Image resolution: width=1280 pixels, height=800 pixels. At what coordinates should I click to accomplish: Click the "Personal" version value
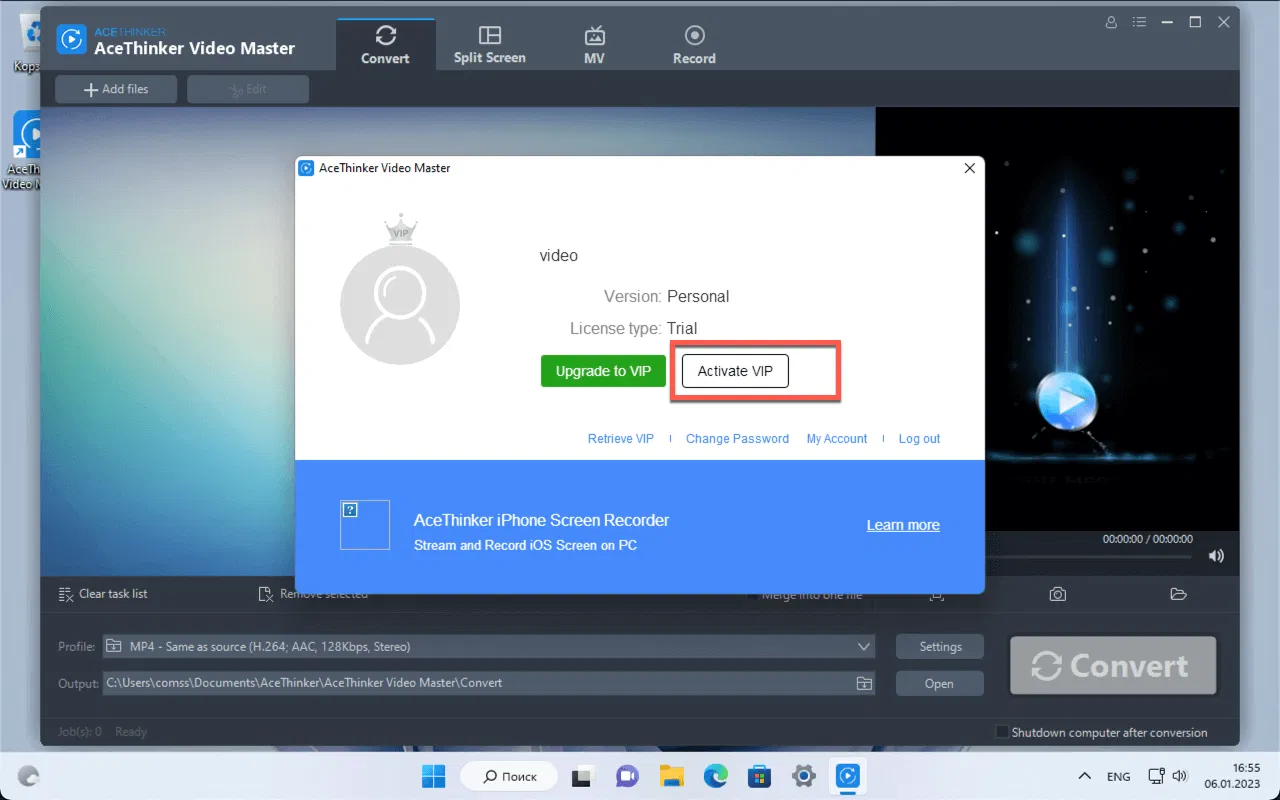[698, 297]
